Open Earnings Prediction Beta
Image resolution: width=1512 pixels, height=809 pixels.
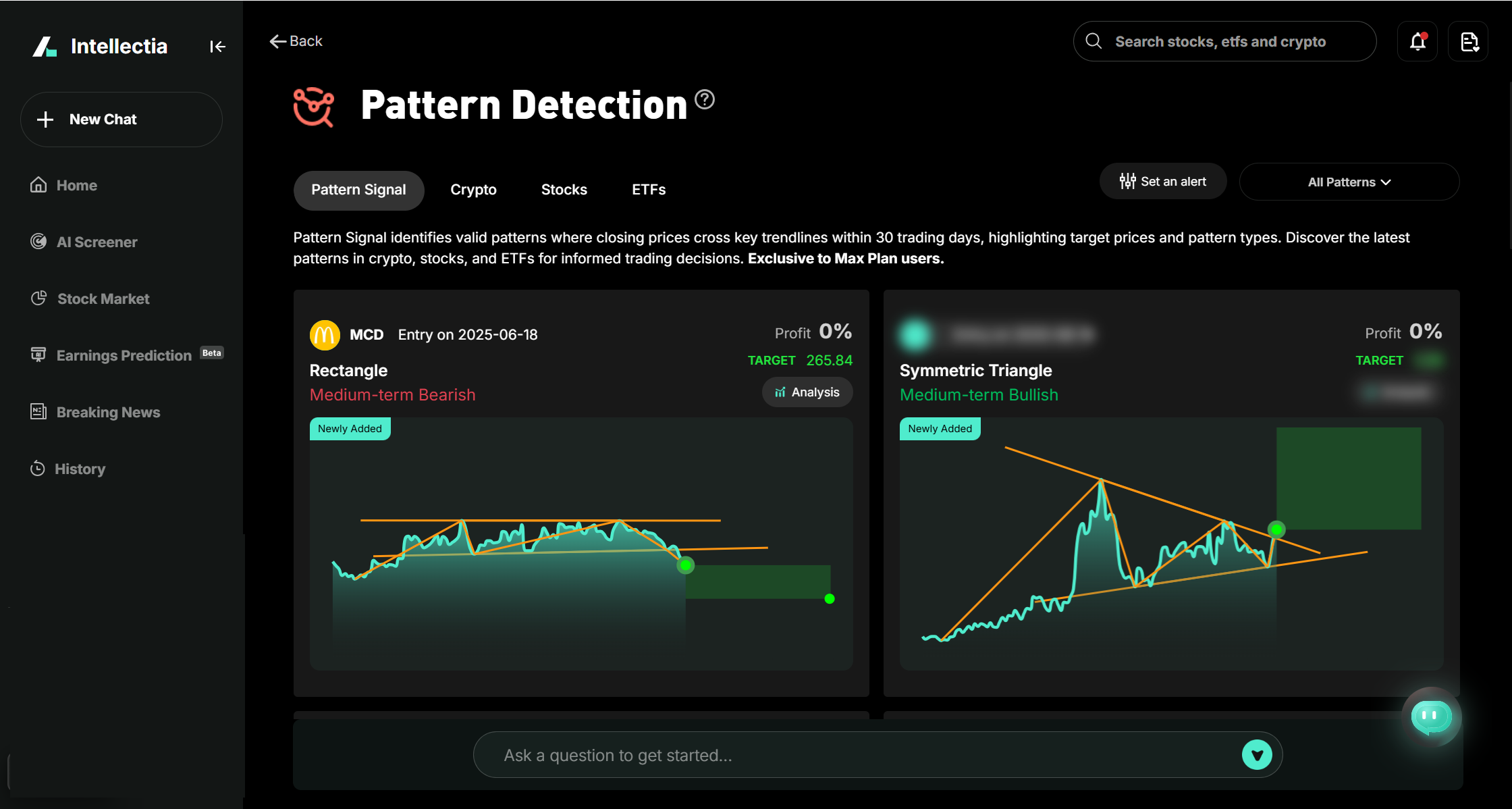coord(123,355)
